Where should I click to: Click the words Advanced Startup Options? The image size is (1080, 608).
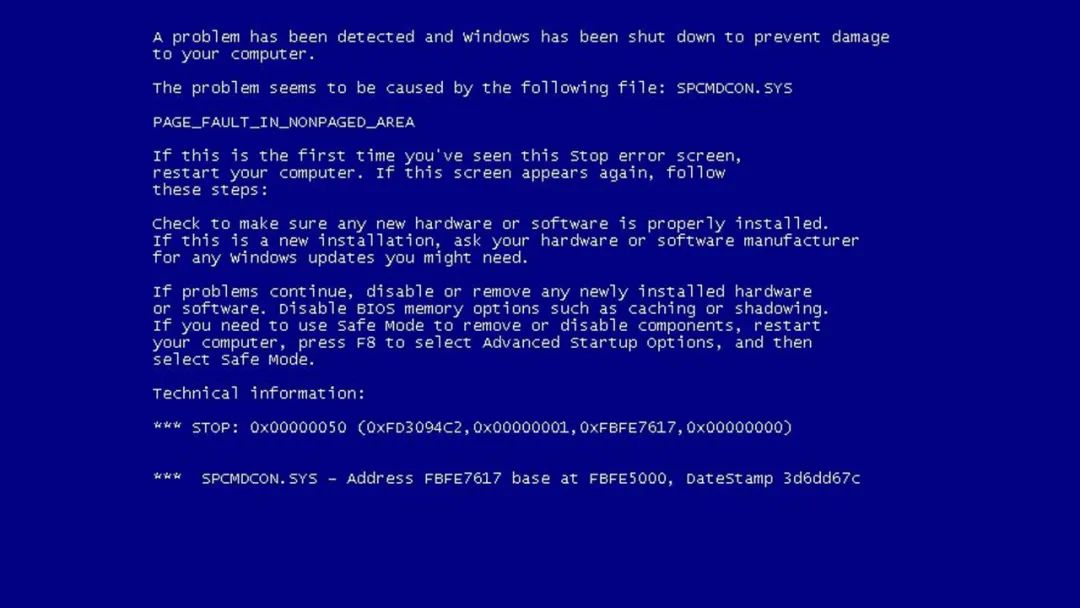(598, 343)
